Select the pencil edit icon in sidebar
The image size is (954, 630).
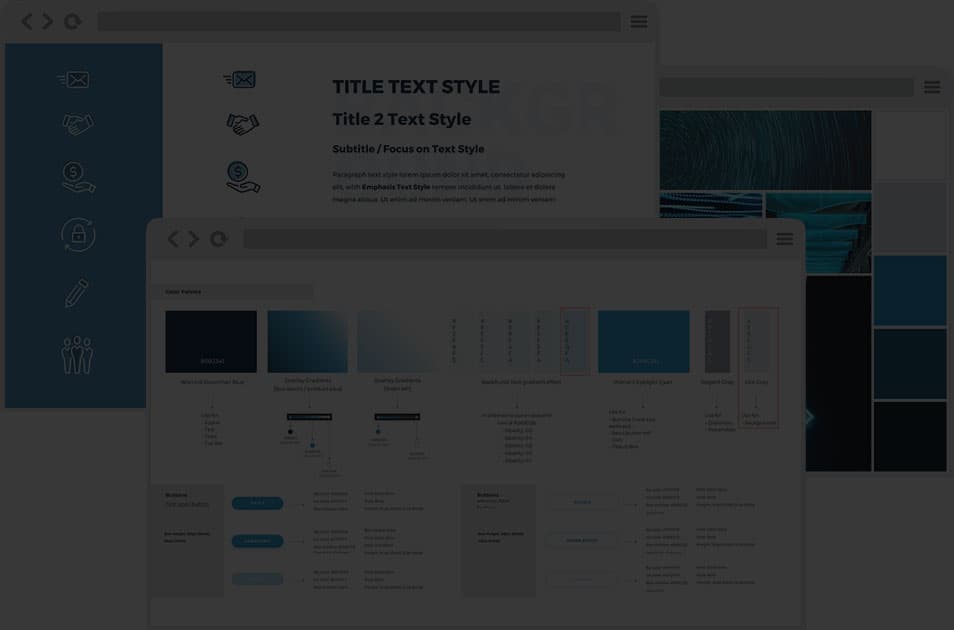pos(77,293)
